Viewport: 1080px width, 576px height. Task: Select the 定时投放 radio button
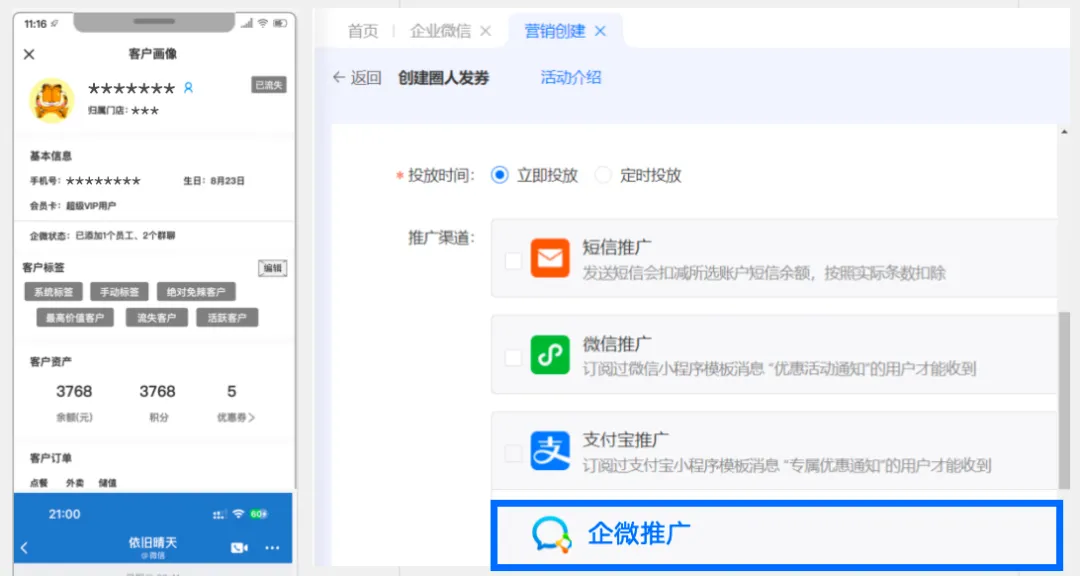point(603,175)
